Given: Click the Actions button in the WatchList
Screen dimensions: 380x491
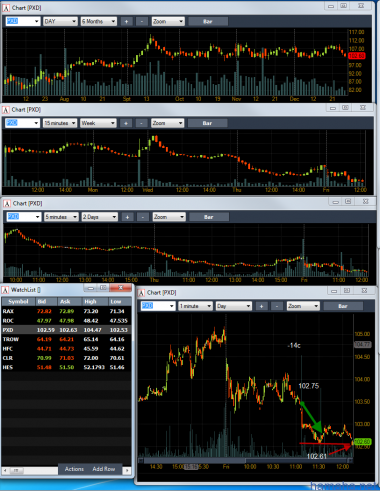Looking at the screenshot, I should [74, 469].
